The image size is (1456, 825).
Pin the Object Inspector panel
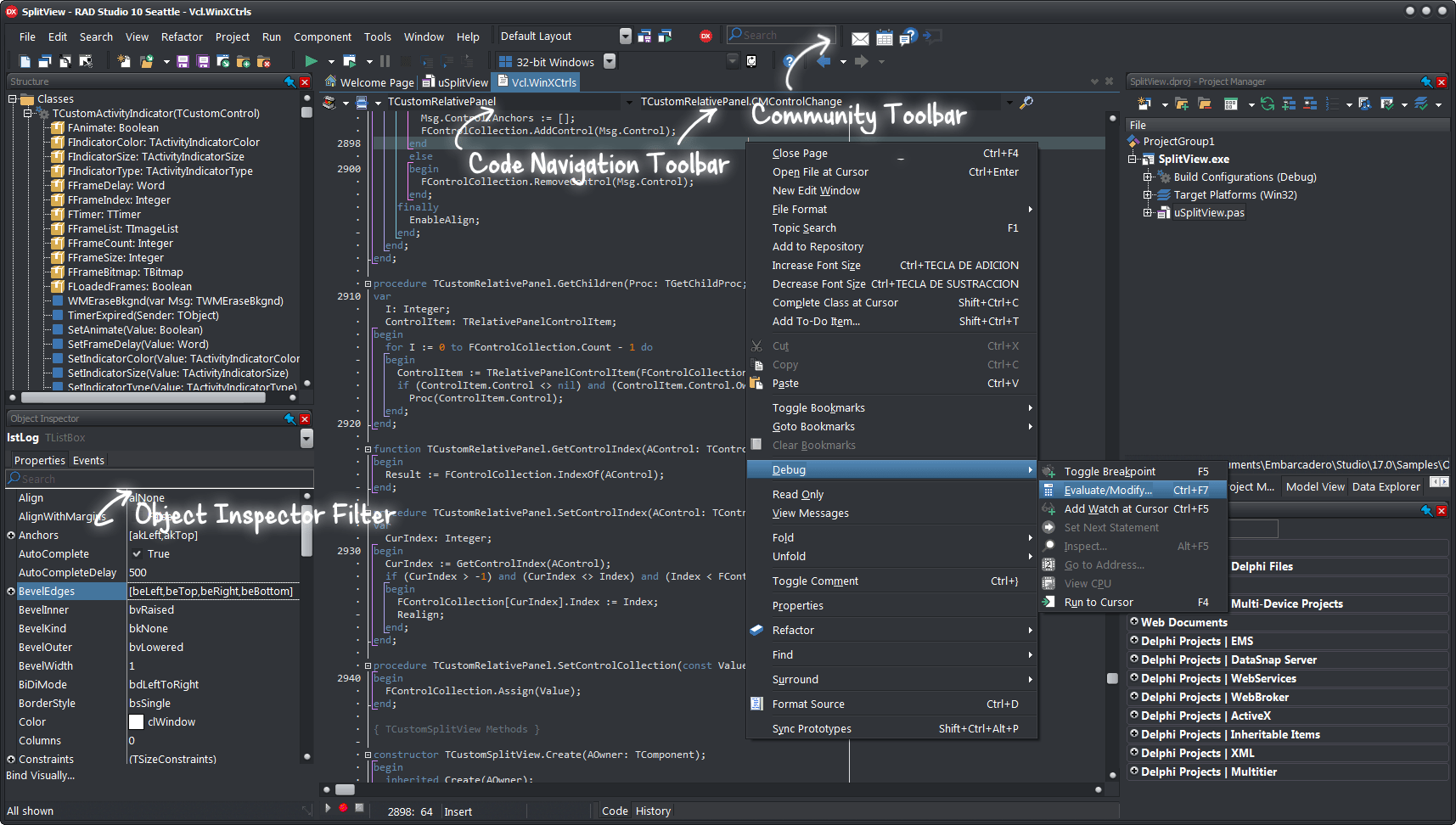(x=290, y=418)
